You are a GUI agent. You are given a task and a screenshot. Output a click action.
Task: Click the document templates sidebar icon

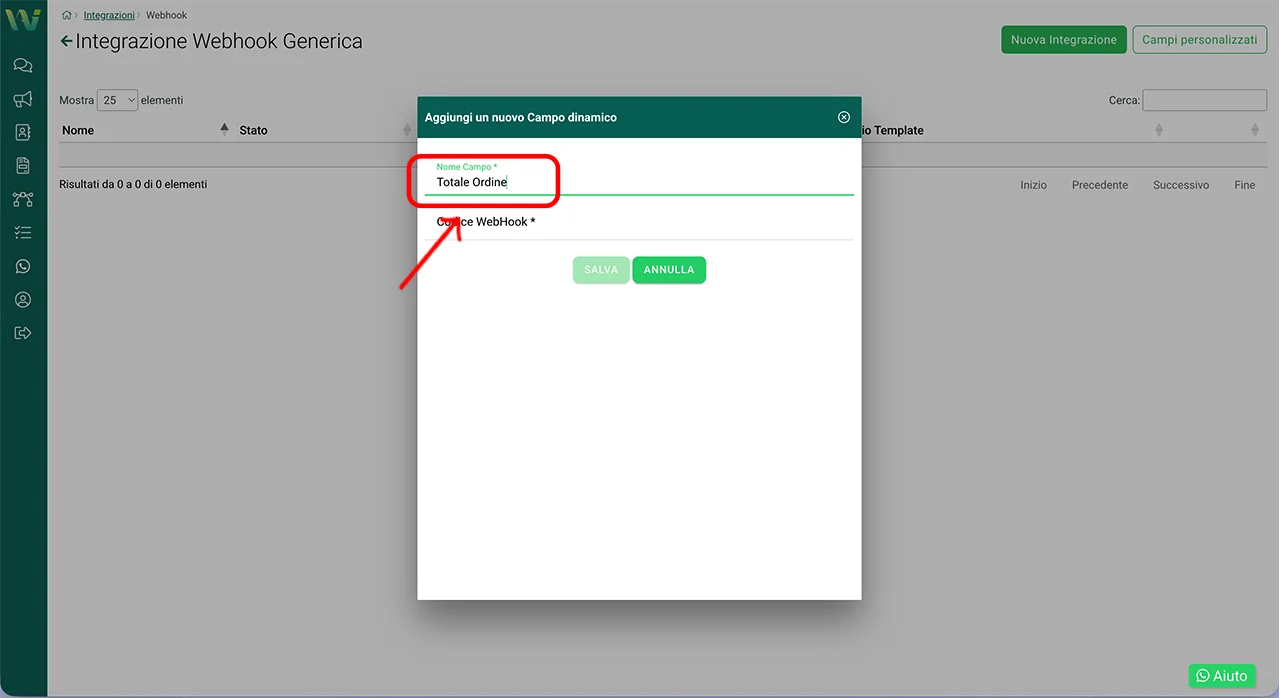23,166
